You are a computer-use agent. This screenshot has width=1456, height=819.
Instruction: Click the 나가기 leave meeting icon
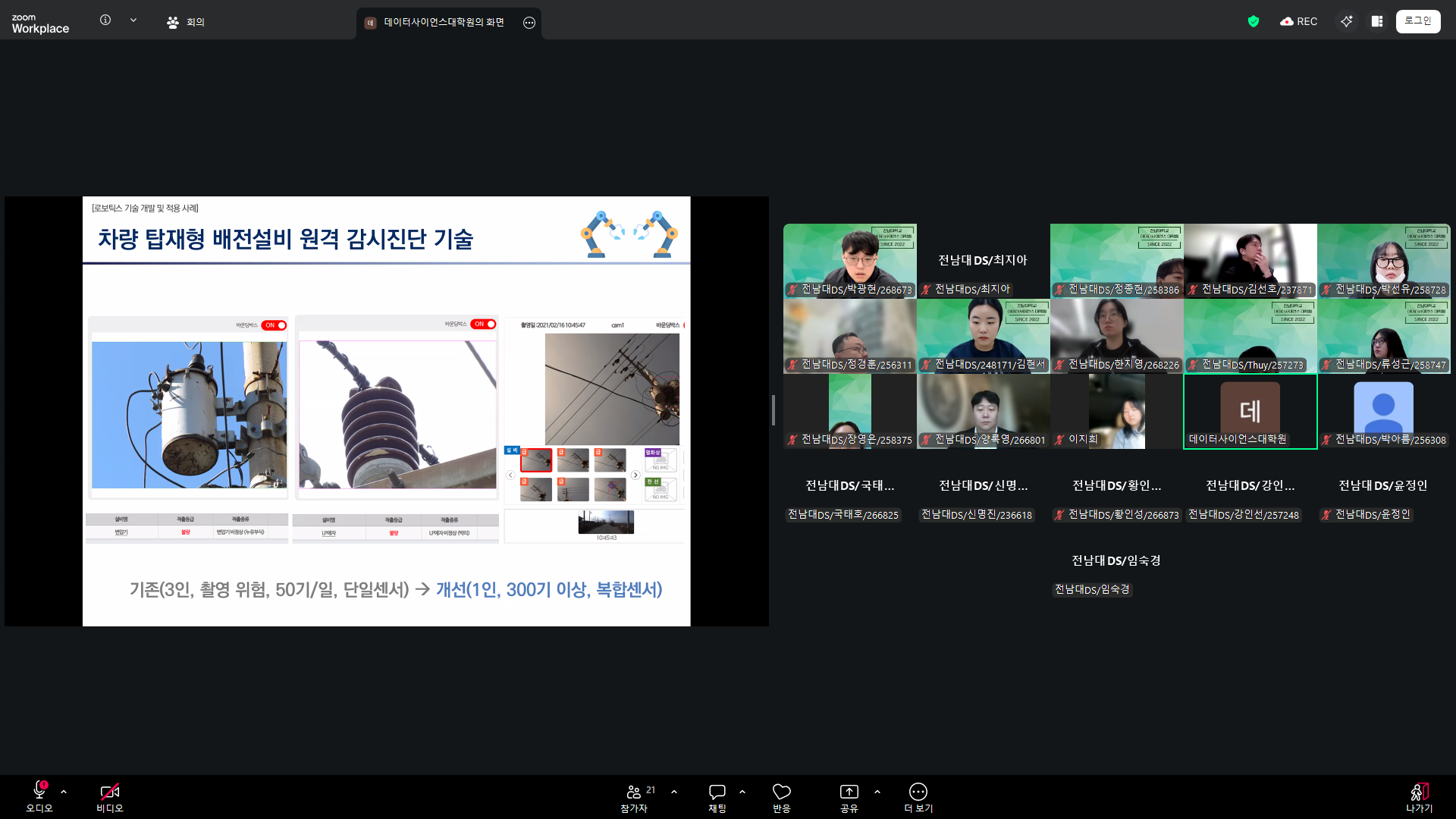[x=1419, y=792]
